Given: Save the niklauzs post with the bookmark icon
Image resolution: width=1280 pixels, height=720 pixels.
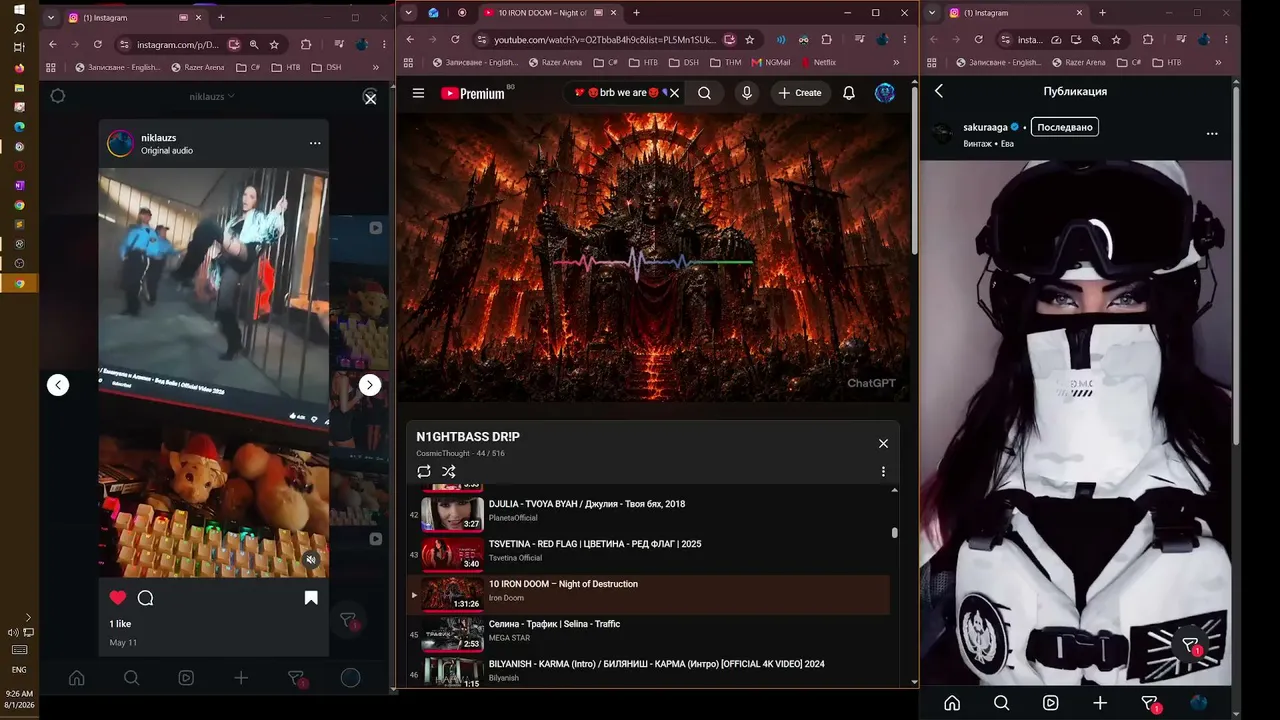Looking at the screenshot, I should [311, 598].
